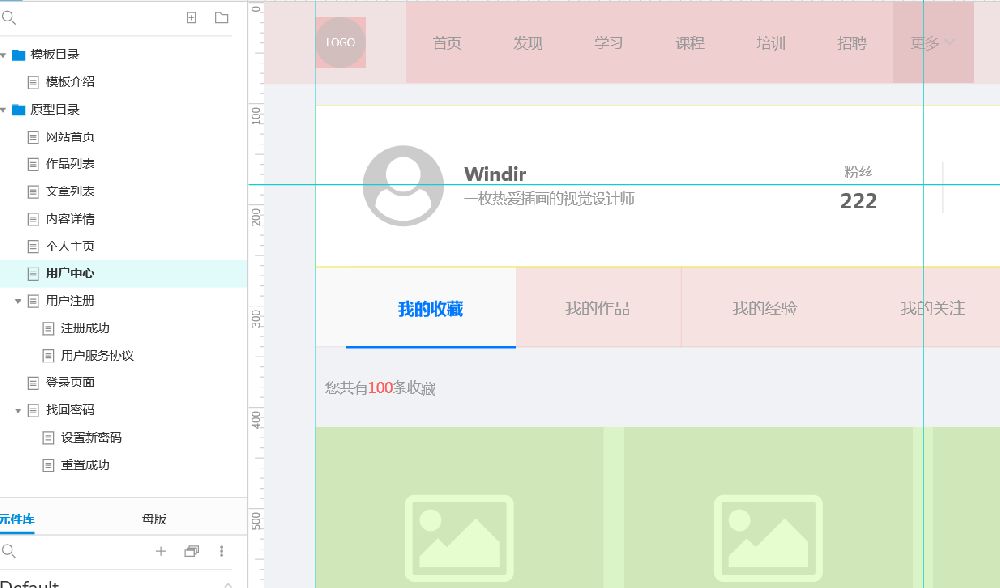Collapse the 用户注册 tree branch
The width and height of the screenshot is (1000, 588).
click(x=18, y=300)
